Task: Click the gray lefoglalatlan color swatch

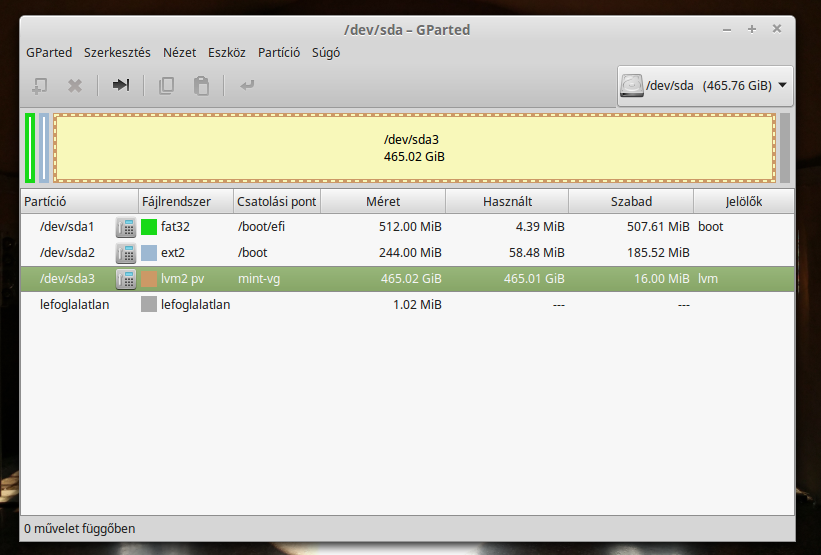Action: pyautogui.click(x=149, y=305)
